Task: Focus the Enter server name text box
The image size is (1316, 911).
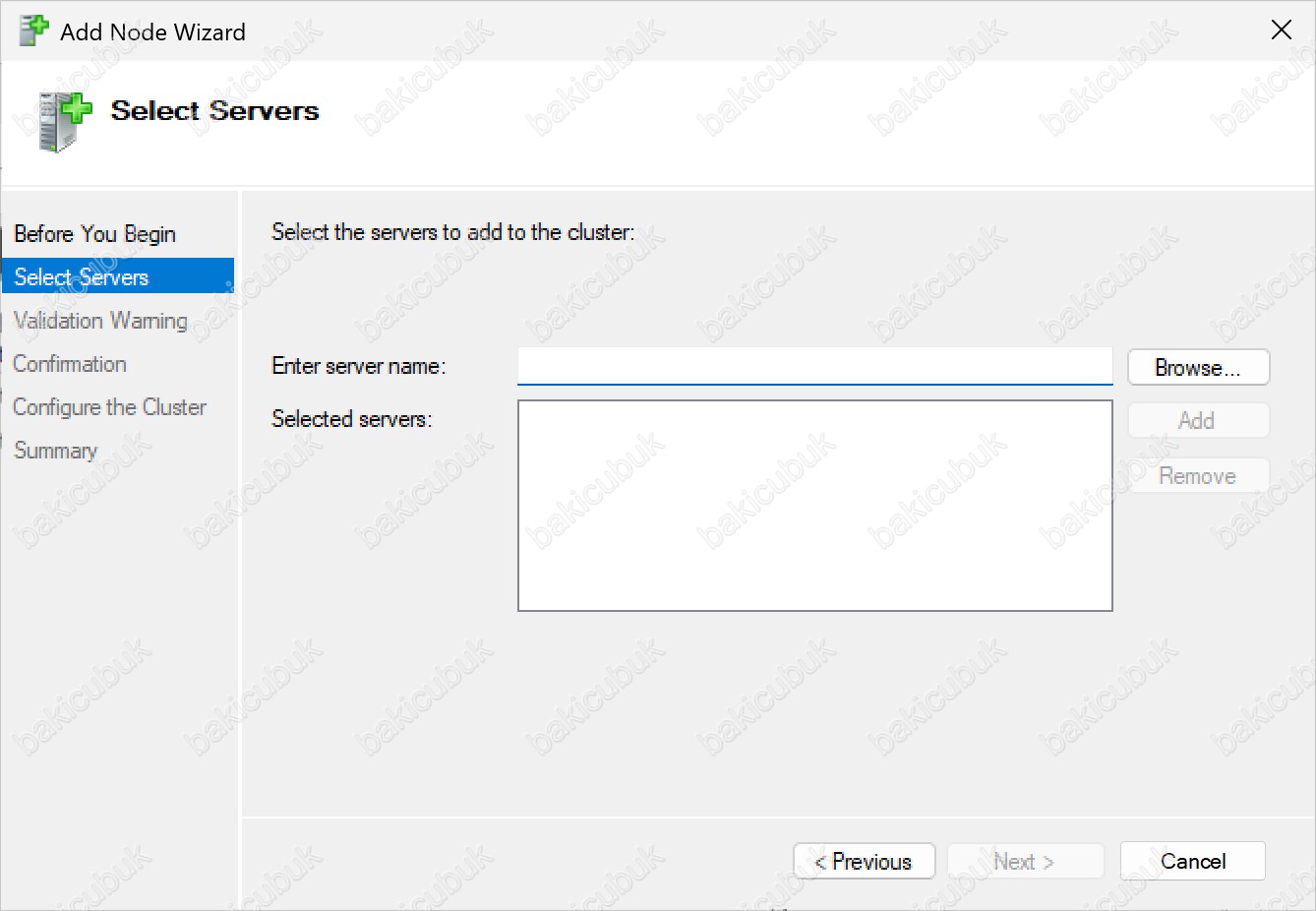Action: pyautogui.click(x=814, y=367)
